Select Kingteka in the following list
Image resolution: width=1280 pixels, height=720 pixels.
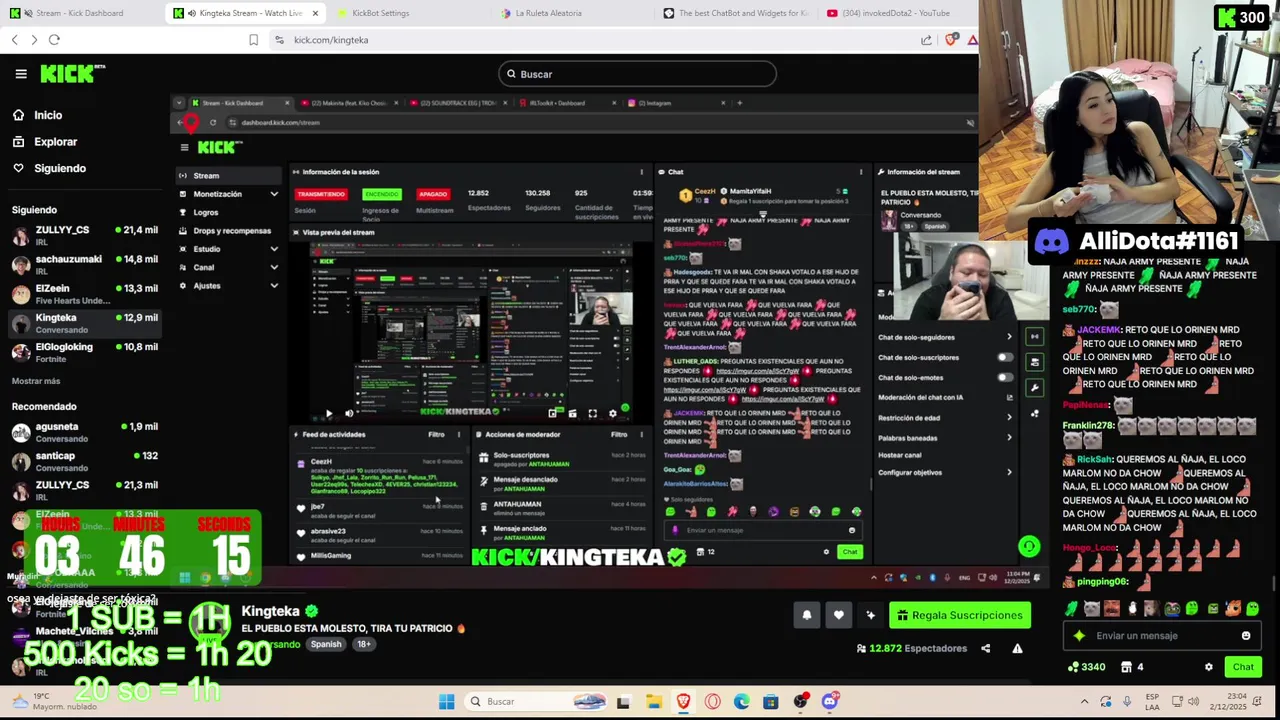point(85,323)
